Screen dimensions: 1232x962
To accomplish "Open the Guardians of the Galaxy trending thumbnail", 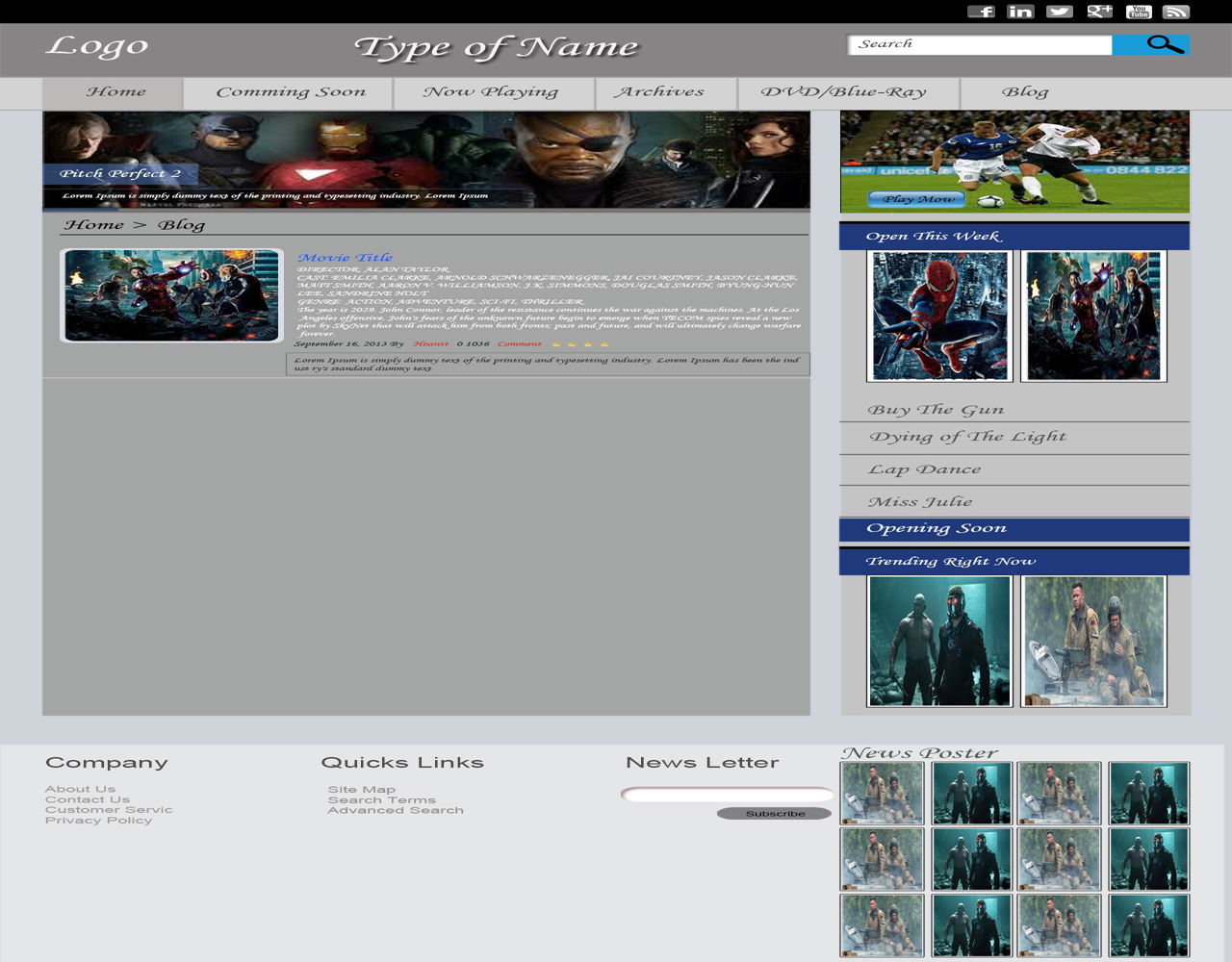I will (x=939, y=642).
